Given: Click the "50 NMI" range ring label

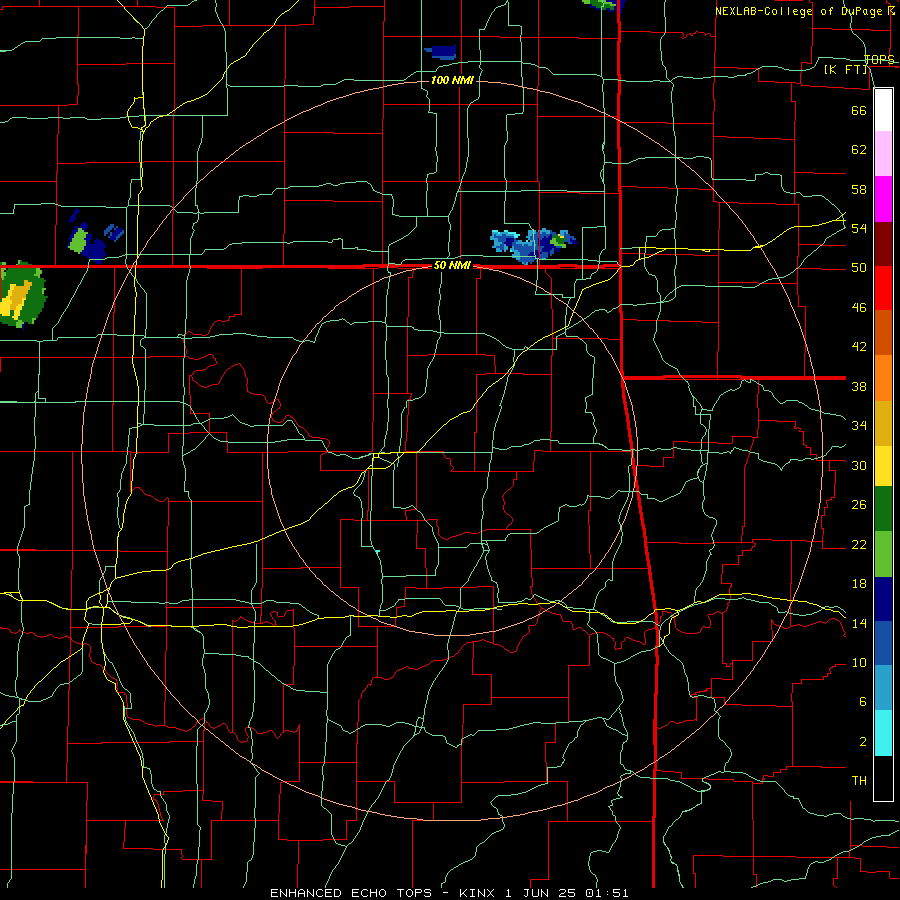Looking at the screenshot, I should (x=452, y=265).
